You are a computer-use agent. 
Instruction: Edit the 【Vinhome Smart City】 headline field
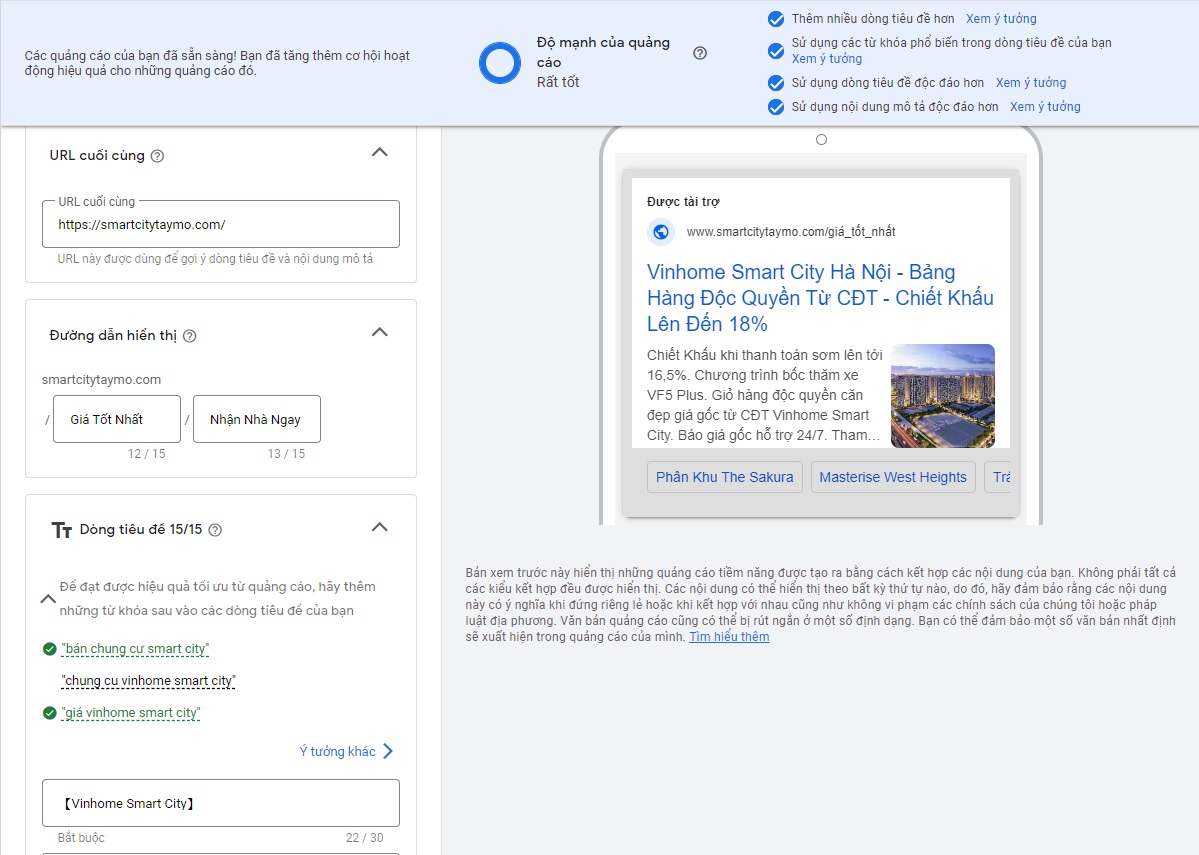221,803
